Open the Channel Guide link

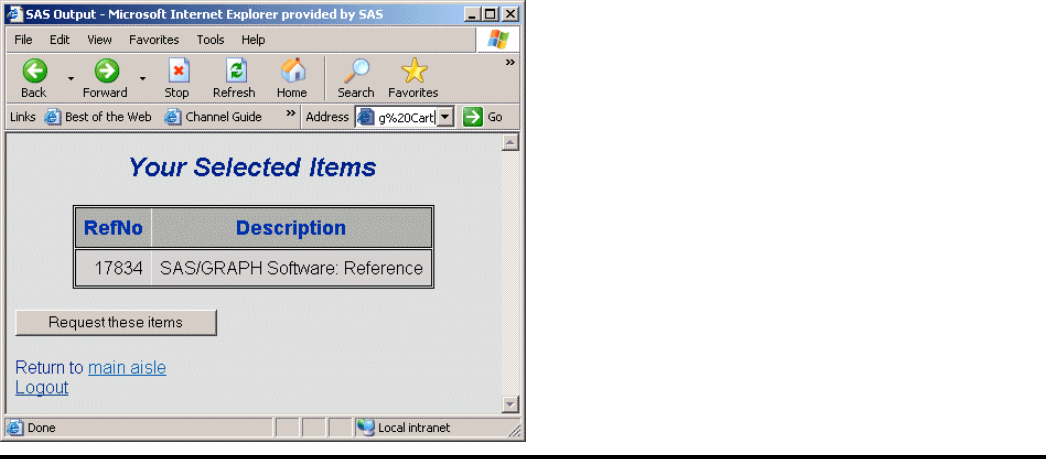point(213,117)
